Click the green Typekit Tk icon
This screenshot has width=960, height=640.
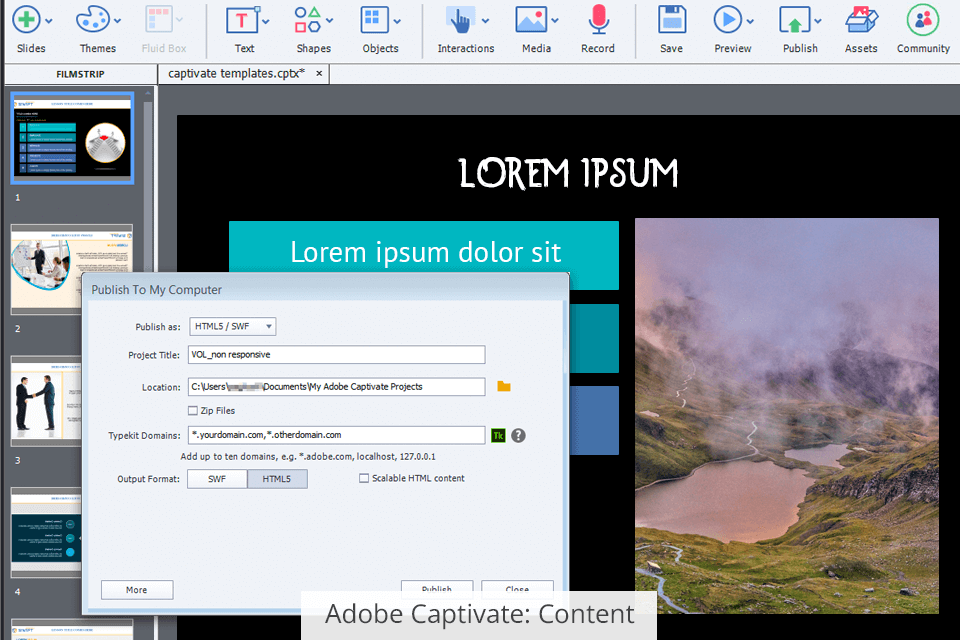[498, 435]
